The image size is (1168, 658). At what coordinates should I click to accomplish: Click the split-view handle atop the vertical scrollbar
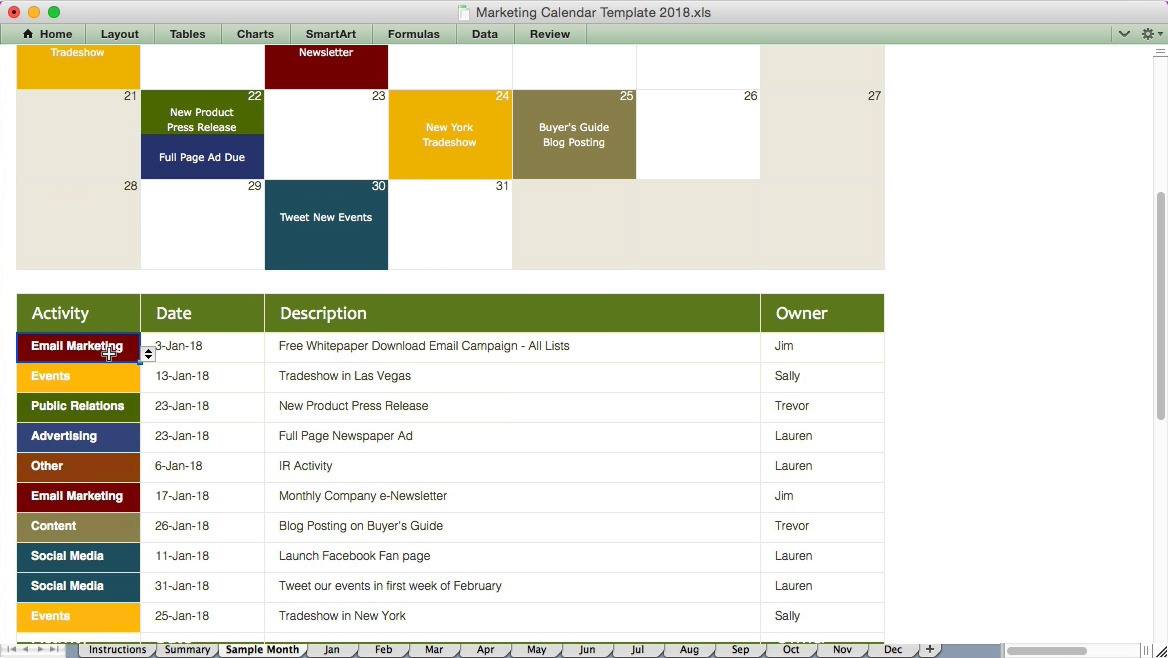coord(1160,52)
